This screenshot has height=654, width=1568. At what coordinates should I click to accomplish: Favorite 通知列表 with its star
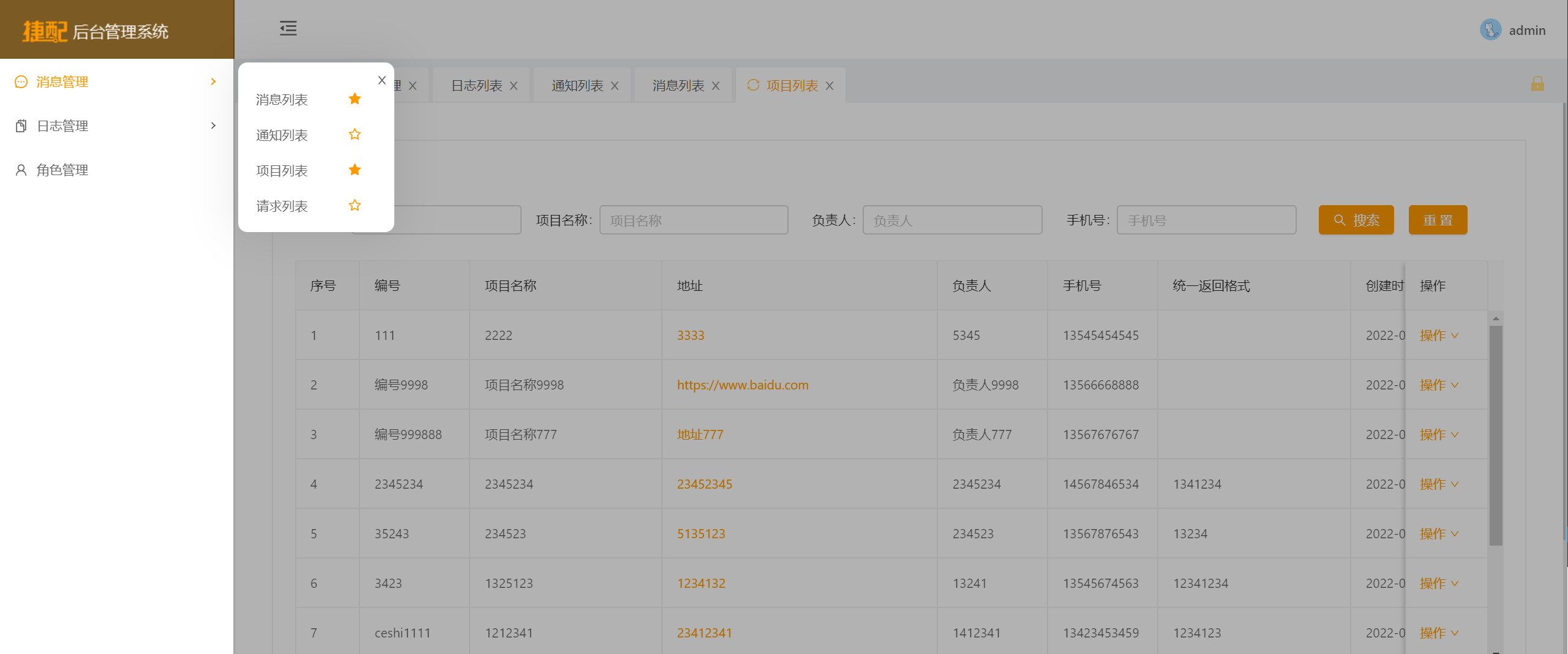[x=354, y=134]
